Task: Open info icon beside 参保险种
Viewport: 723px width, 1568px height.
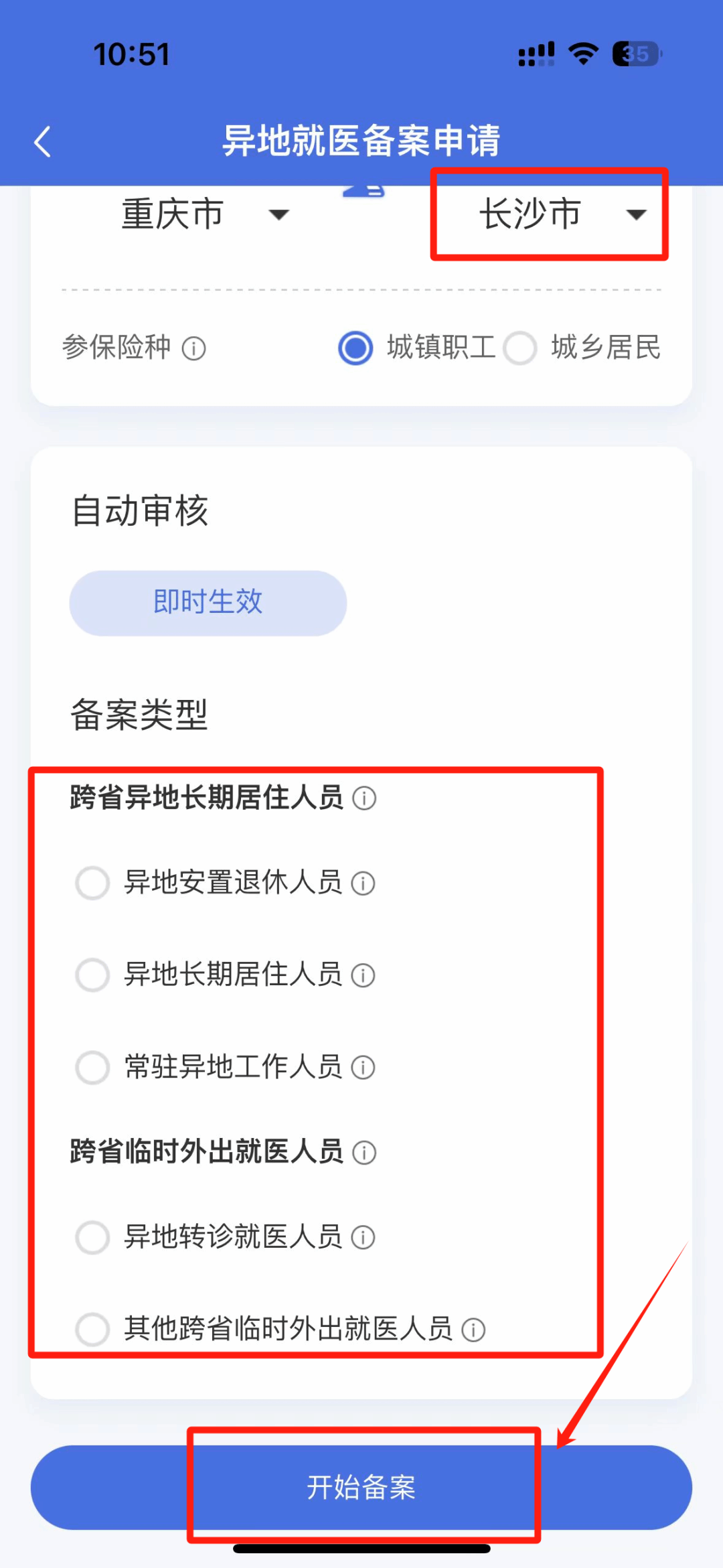Action: 194,348
